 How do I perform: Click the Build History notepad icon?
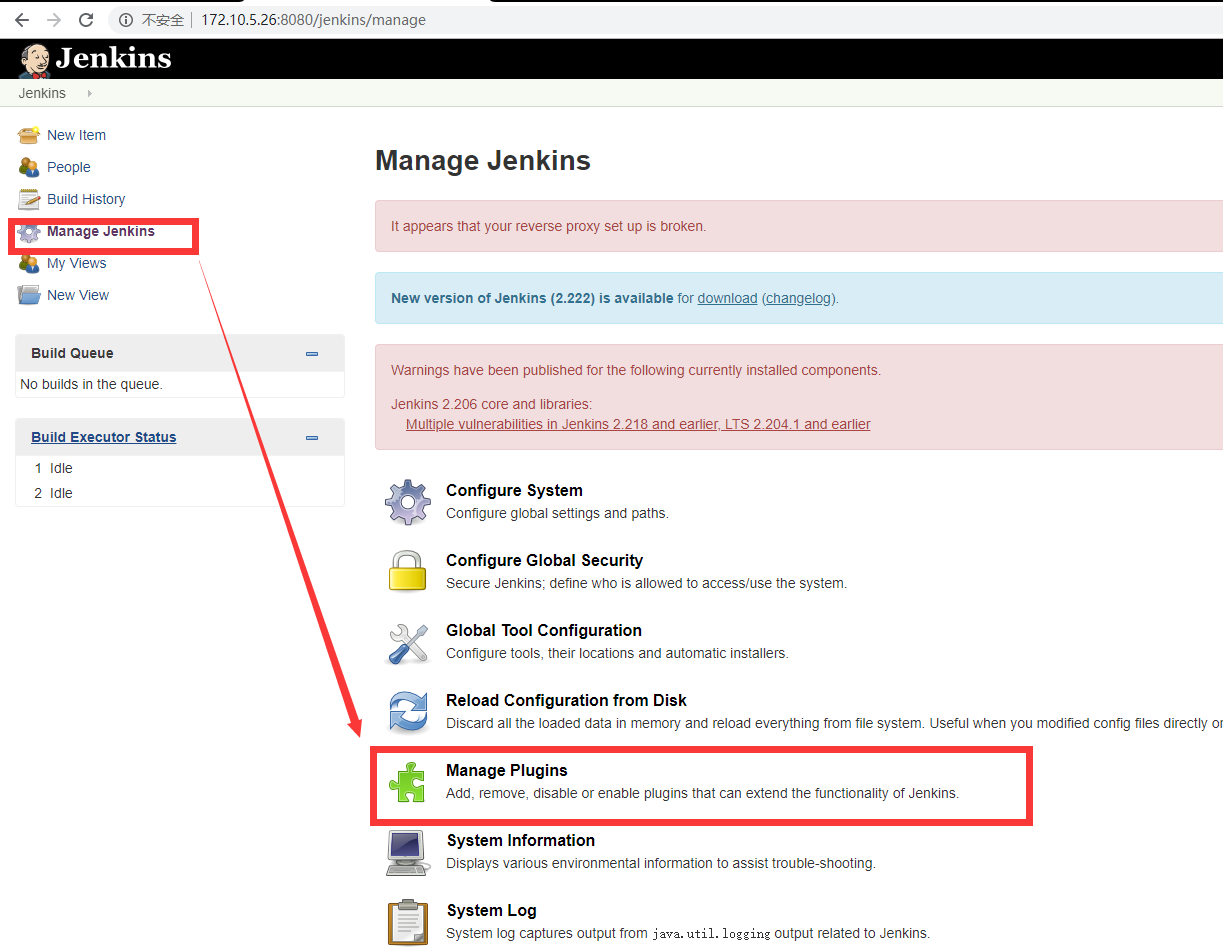[x=29, y=199]
